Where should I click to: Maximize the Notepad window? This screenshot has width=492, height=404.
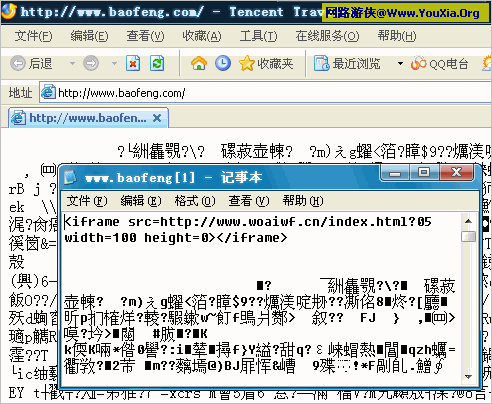point(424,172)
